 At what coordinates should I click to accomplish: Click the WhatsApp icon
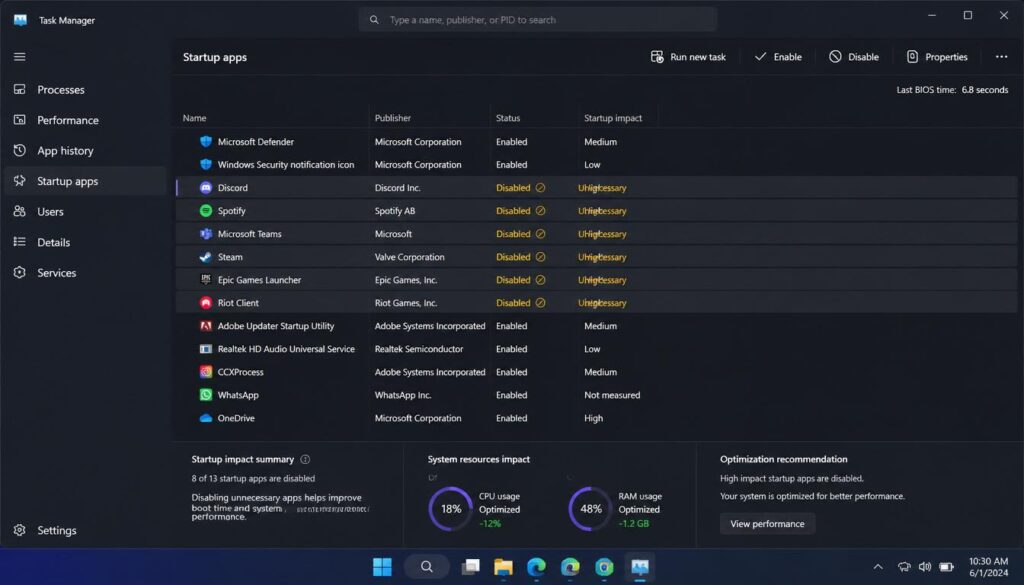tap(206, 395)
